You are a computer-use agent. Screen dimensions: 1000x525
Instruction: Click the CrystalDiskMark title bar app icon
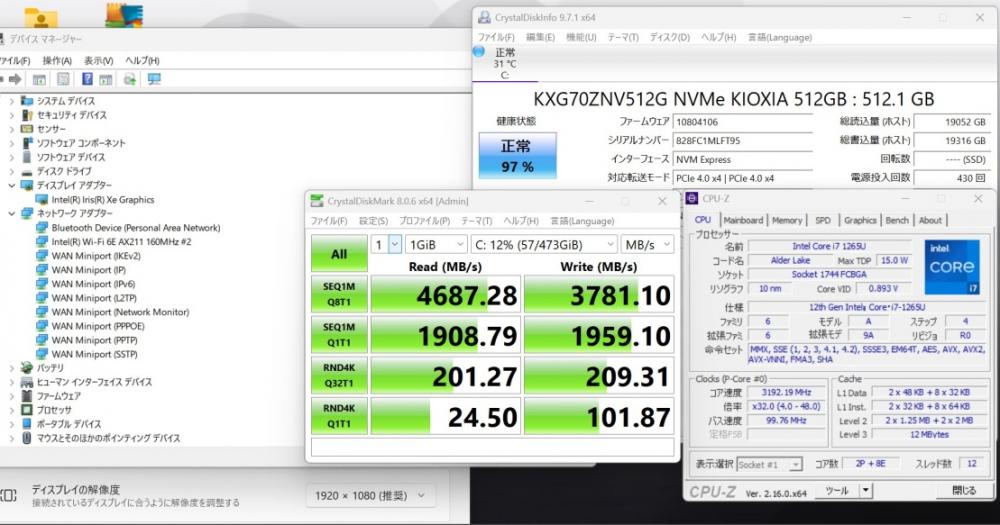click(317, 201)
